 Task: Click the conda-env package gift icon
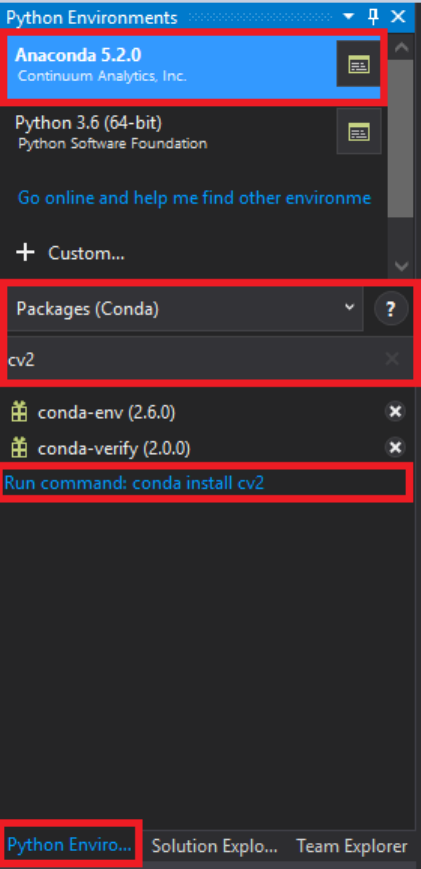click(19, 412)
